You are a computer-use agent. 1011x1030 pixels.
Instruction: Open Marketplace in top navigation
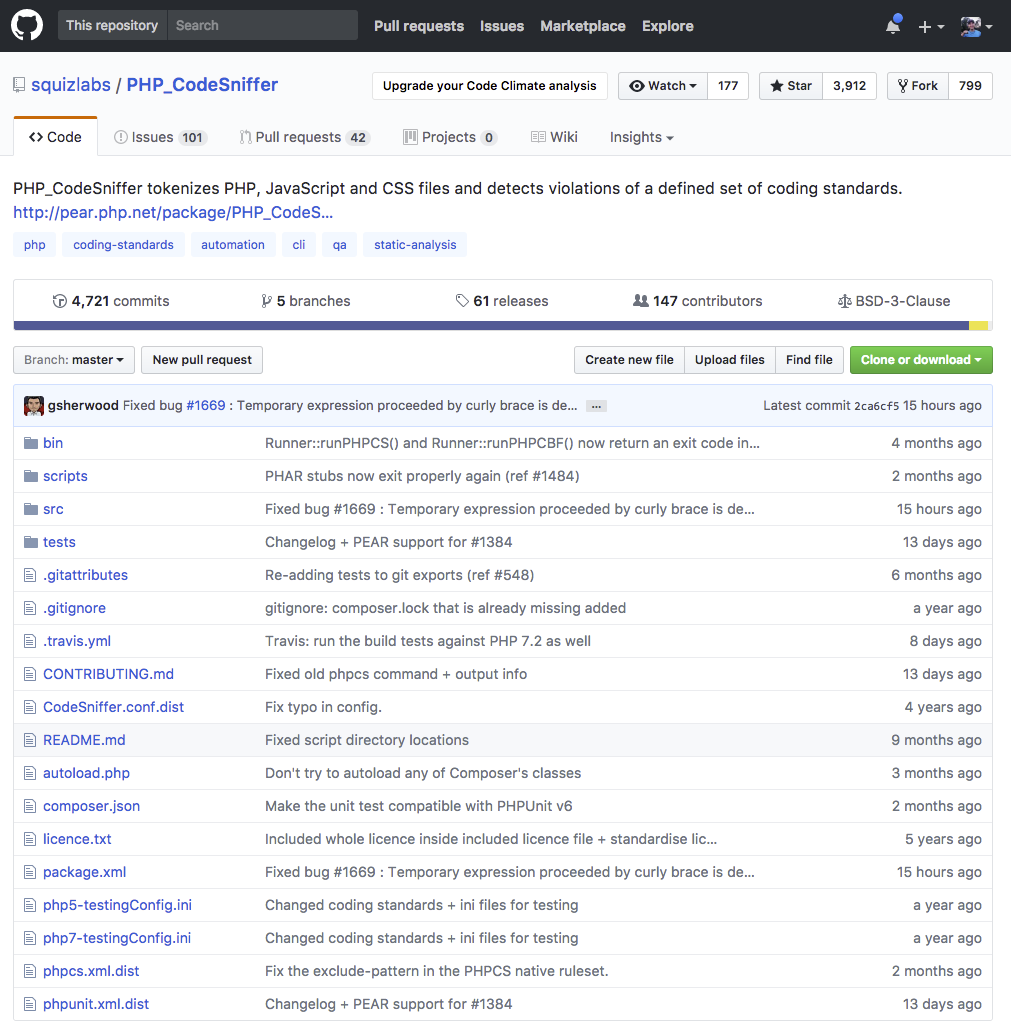coord(583,26)
